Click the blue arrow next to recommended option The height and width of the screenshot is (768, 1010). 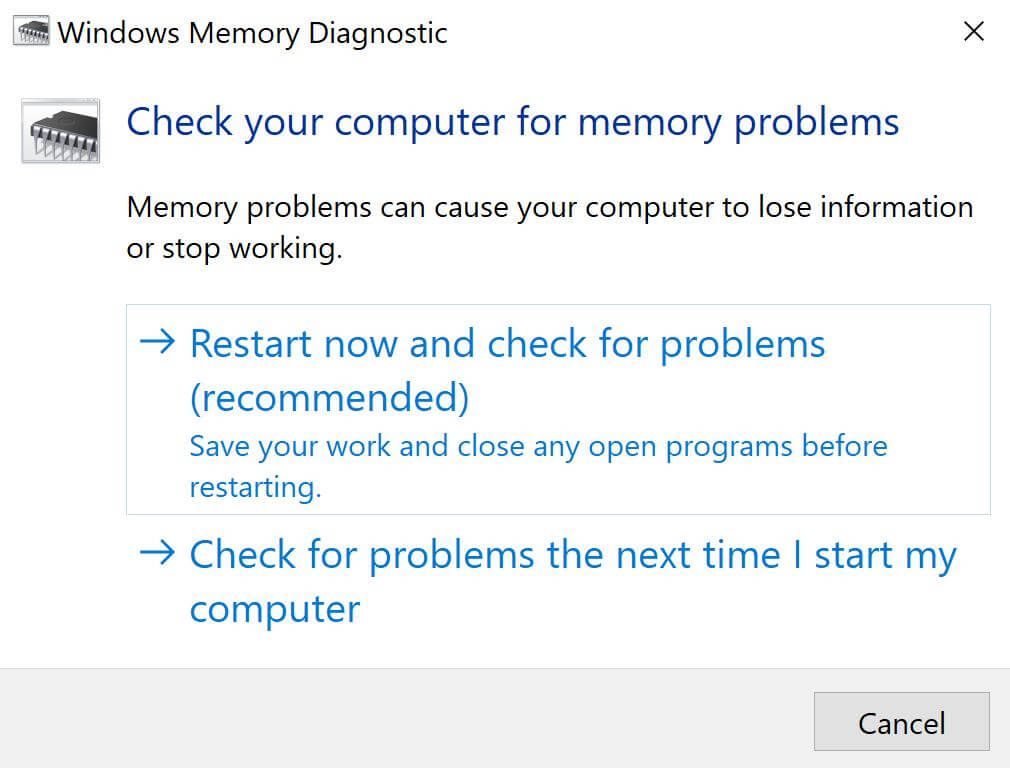(158, 343)
